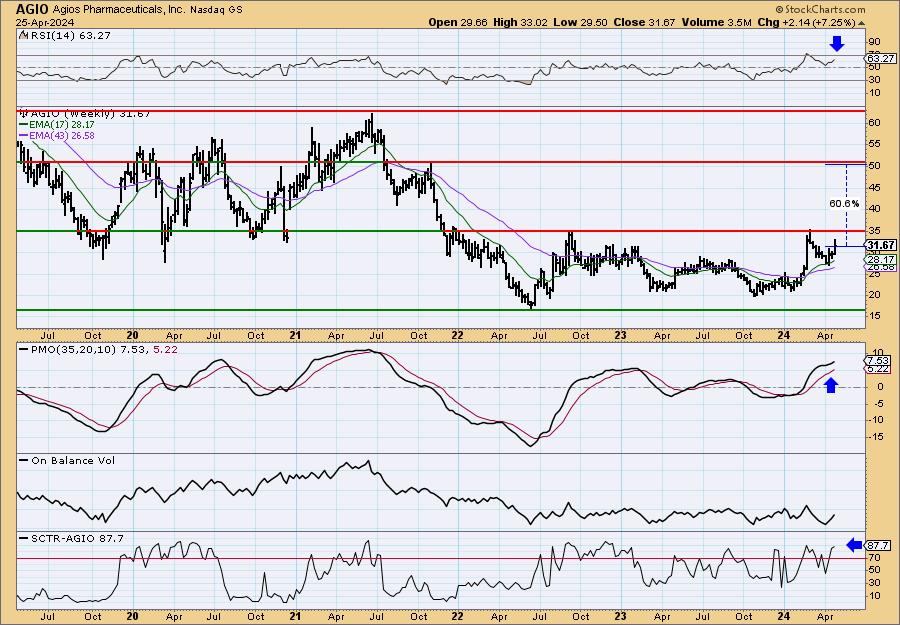
Task: Click the 60 level on price axis
Action: 874,122
